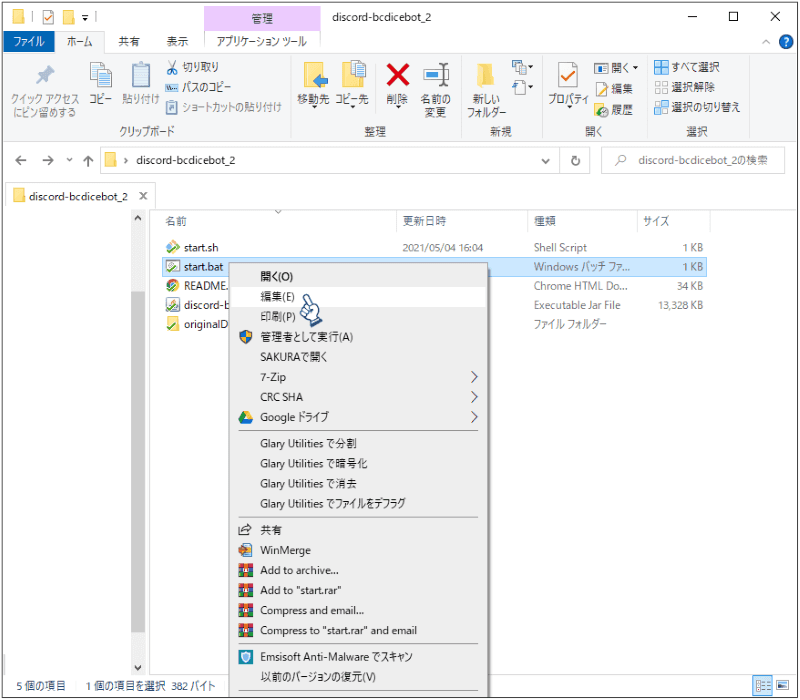Open the ファイル (File) tab
800x700 pixels.
[29, 41]
